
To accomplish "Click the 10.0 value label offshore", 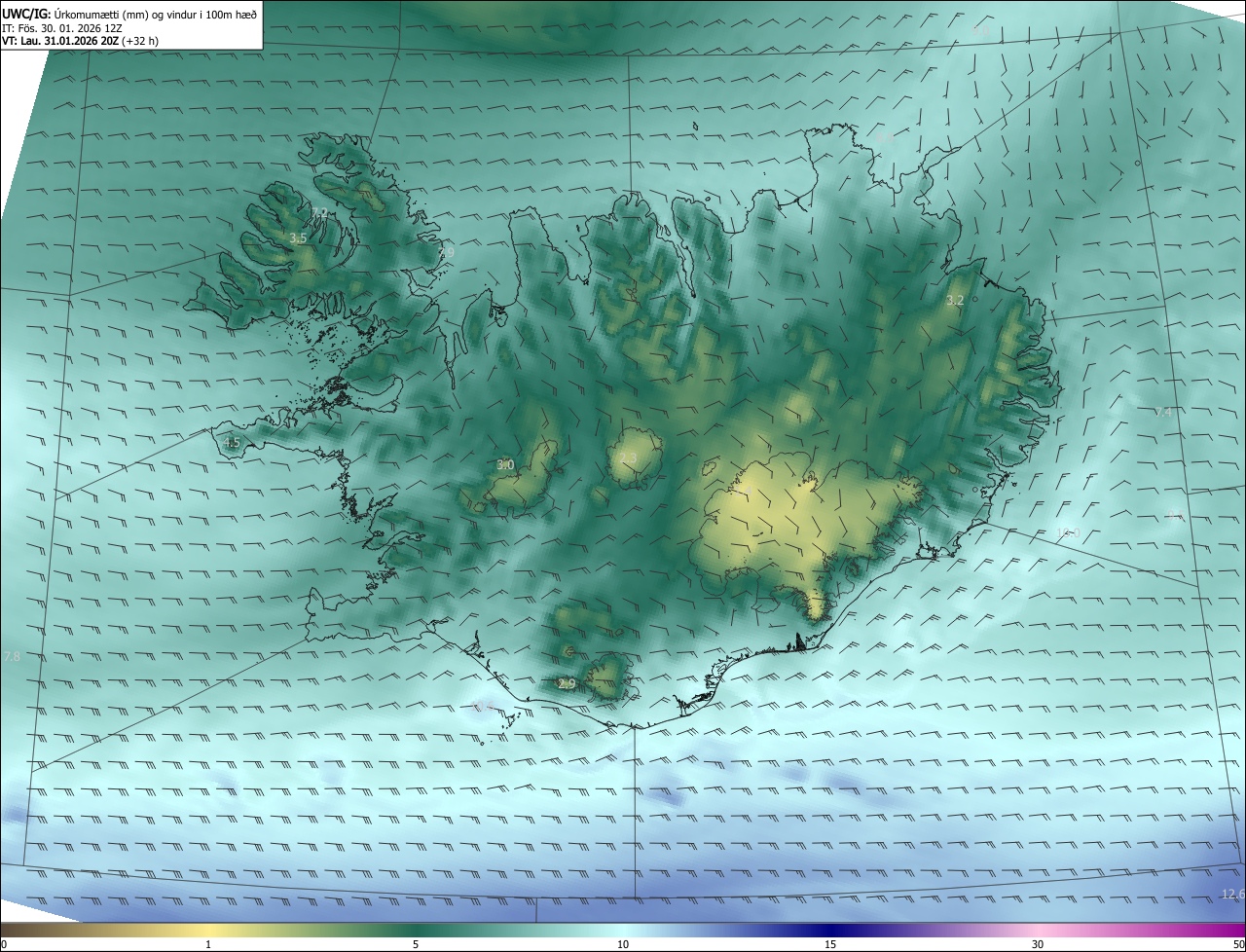I will 1068,532.
